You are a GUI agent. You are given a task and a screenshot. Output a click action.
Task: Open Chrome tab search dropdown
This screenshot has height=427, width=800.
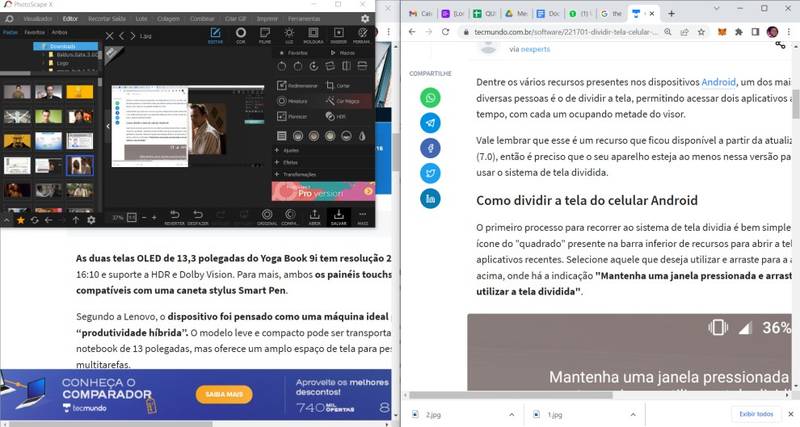point(716,9)
